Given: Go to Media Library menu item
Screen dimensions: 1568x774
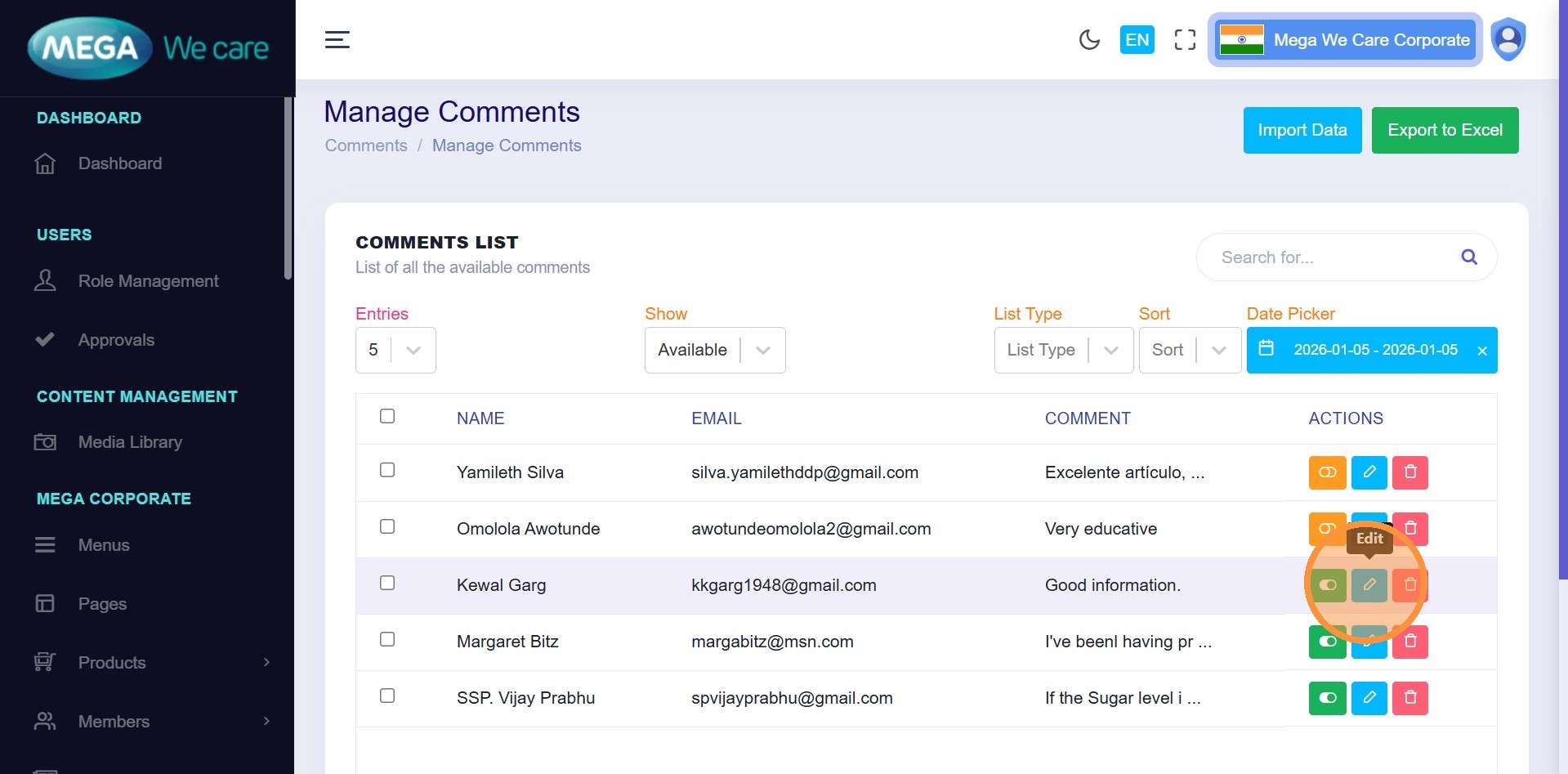Looking at the screenshot, I should click(x=130, y=442).
